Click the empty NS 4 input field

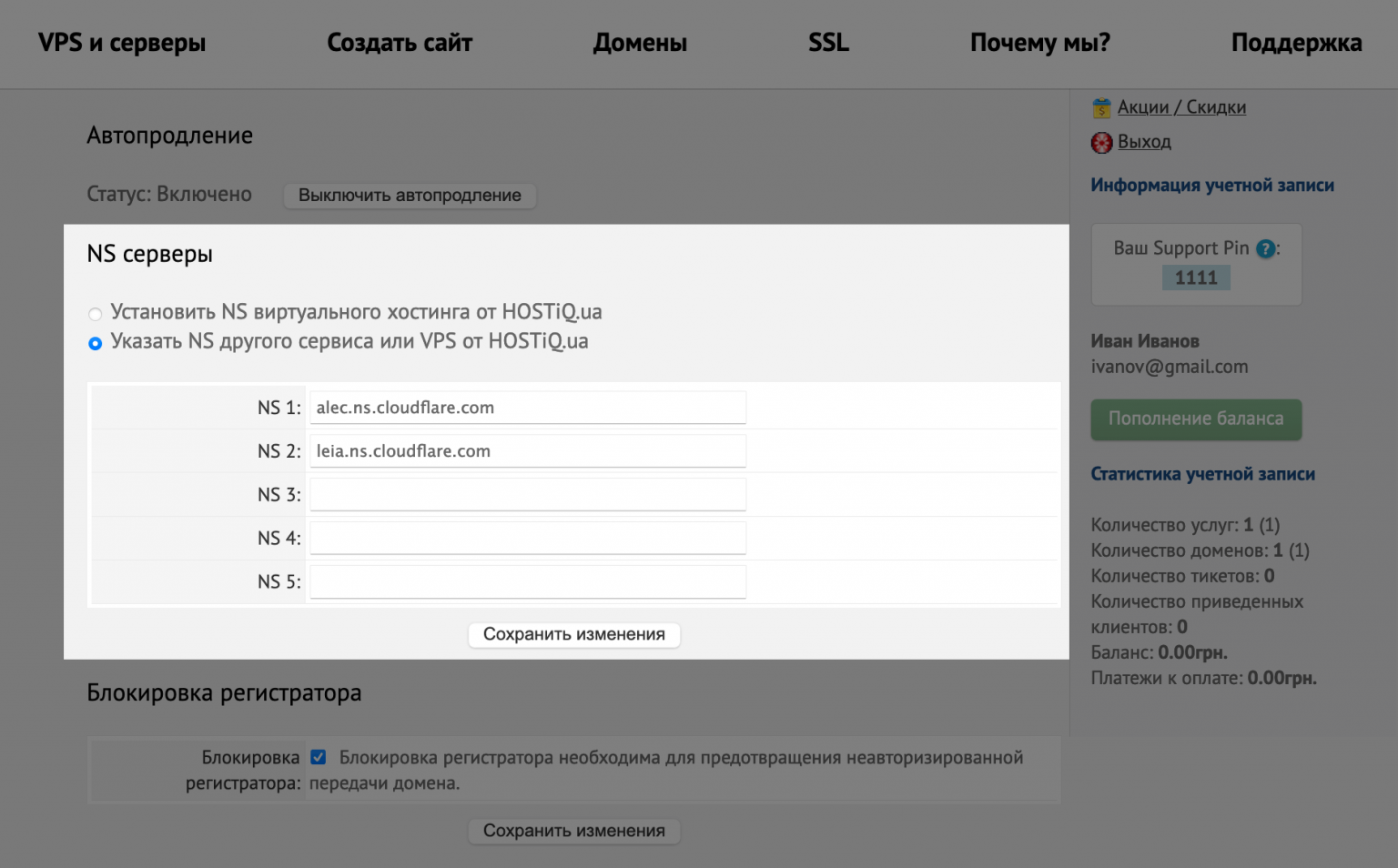tap(528, 539)
